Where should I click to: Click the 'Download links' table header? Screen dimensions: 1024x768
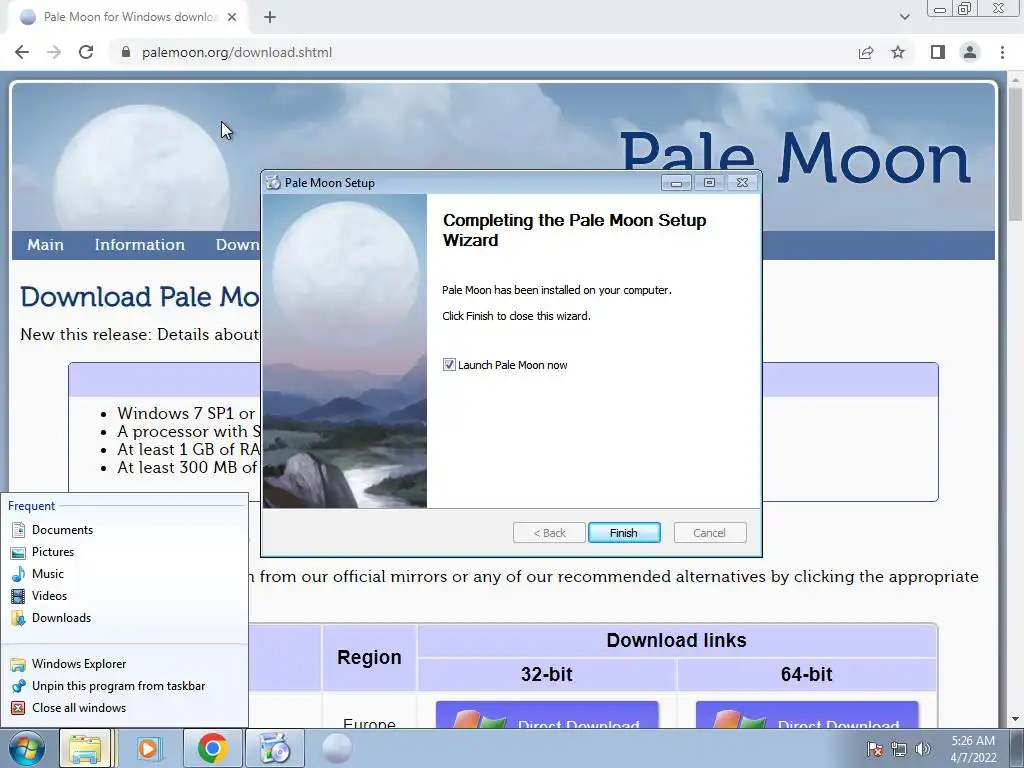(x=677, y=640)
